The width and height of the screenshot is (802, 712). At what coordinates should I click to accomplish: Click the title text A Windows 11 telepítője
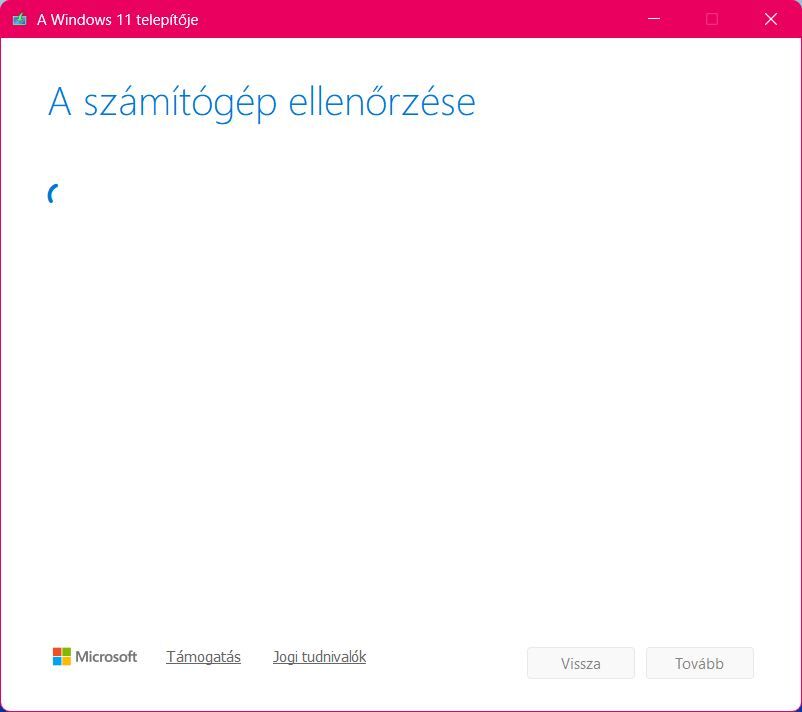(x=118, y=19)
